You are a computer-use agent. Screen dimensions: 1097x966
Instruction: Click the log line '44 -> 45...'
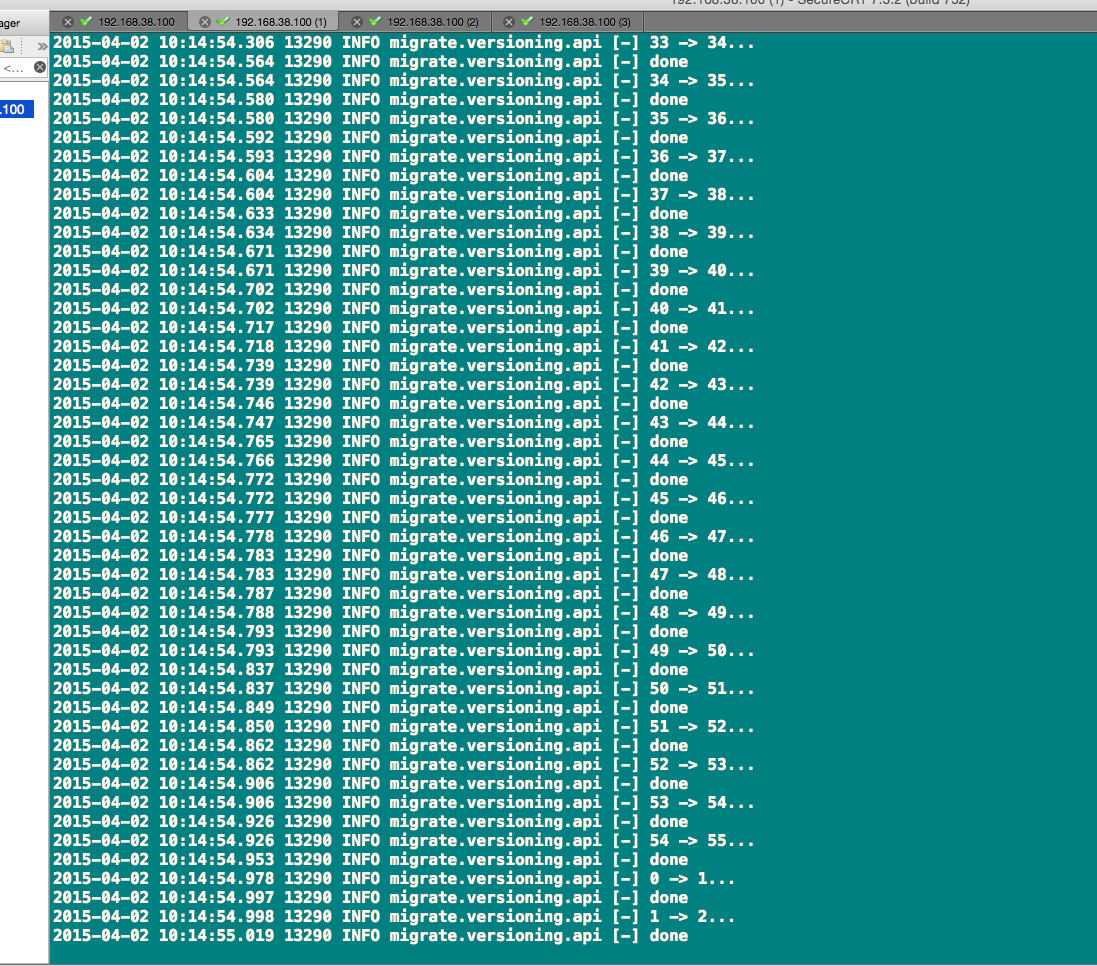point(404,461)
